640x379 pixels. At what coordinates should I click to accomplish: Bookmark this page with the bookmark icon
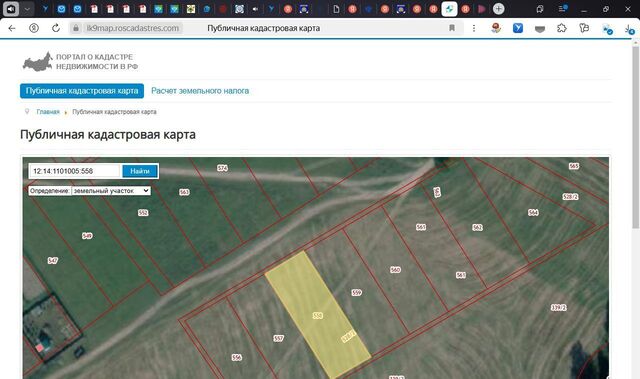pyautogui.click(x=452, y=28)
